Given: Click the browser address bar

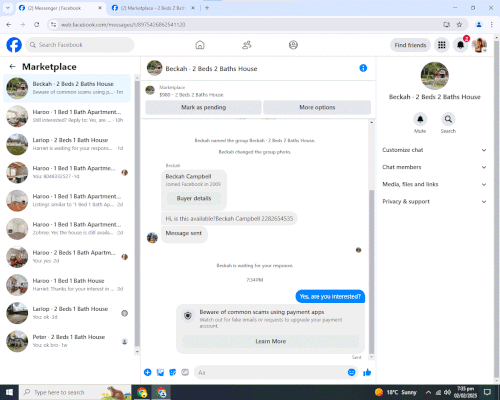Looking at the screenshot, I should (x=247, y=24).
